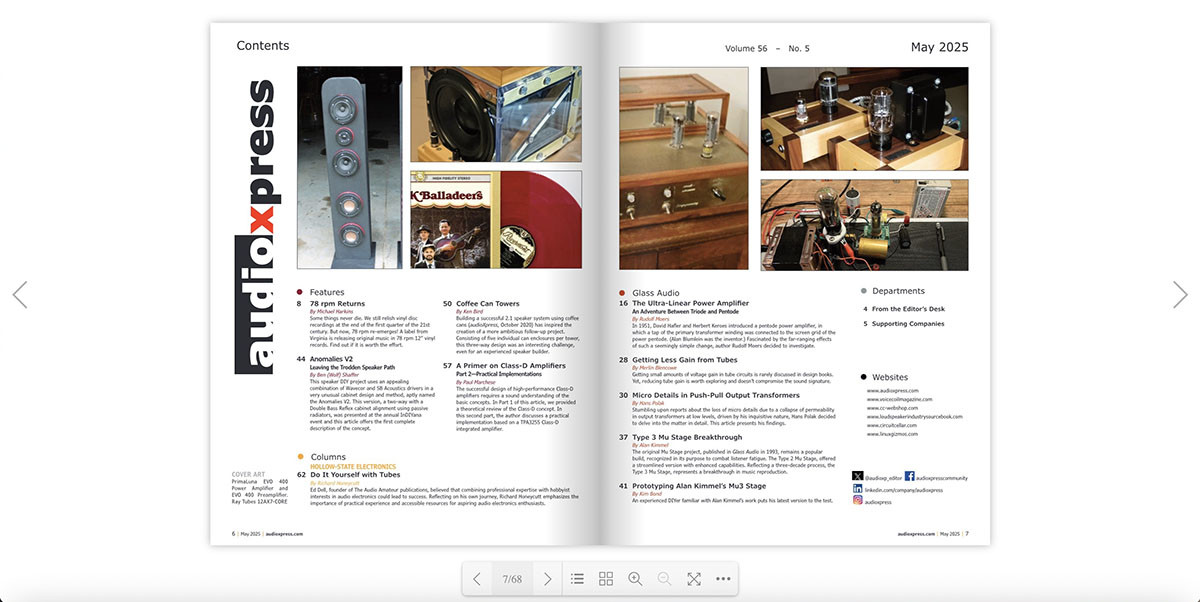Screen dimensions: 1200x602
Task: Click the 'COVER ART' caption
Action: (248, 474)
